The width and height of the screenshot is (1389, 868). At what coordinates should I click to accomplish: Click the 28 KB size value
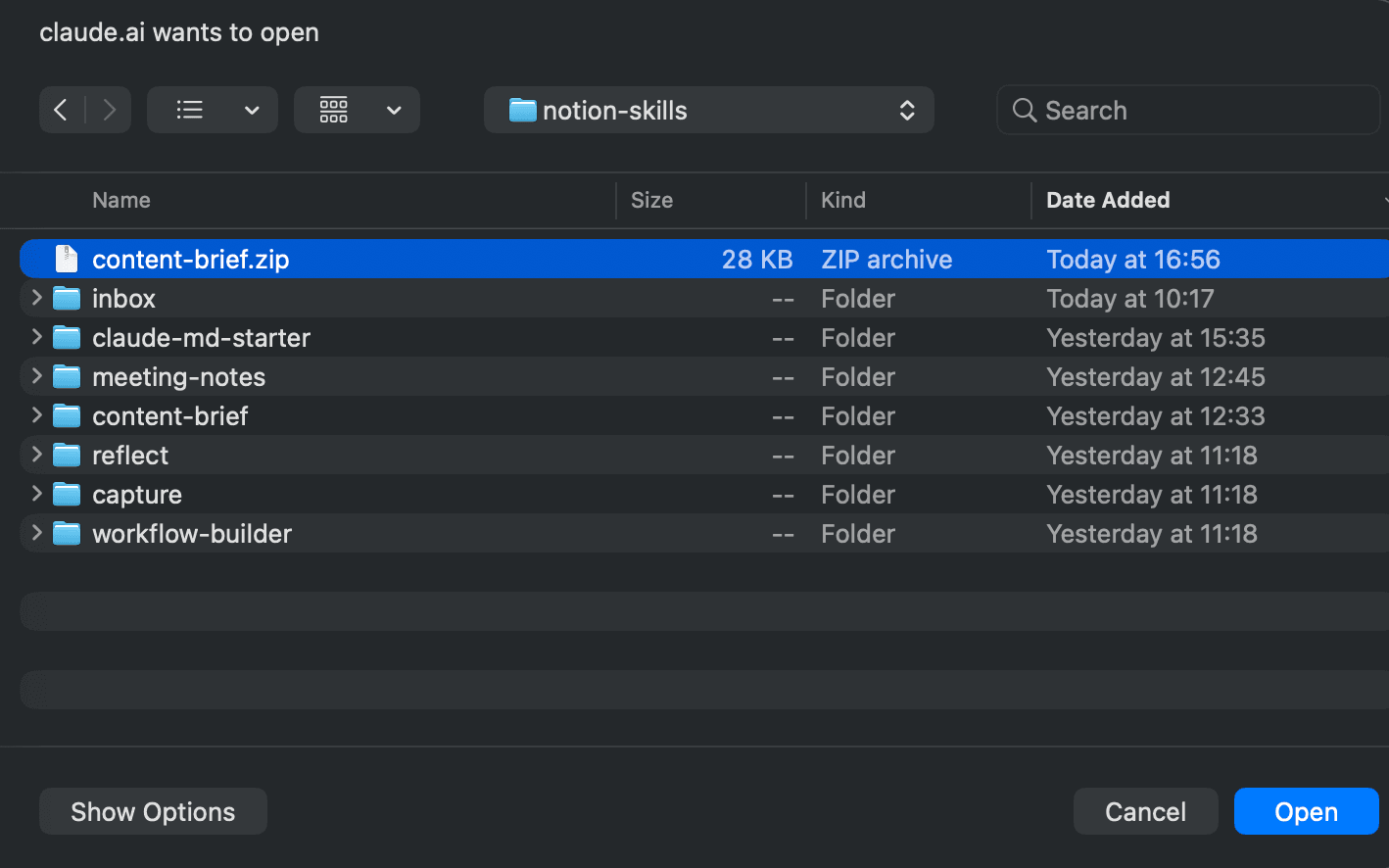tap(757, 259)
